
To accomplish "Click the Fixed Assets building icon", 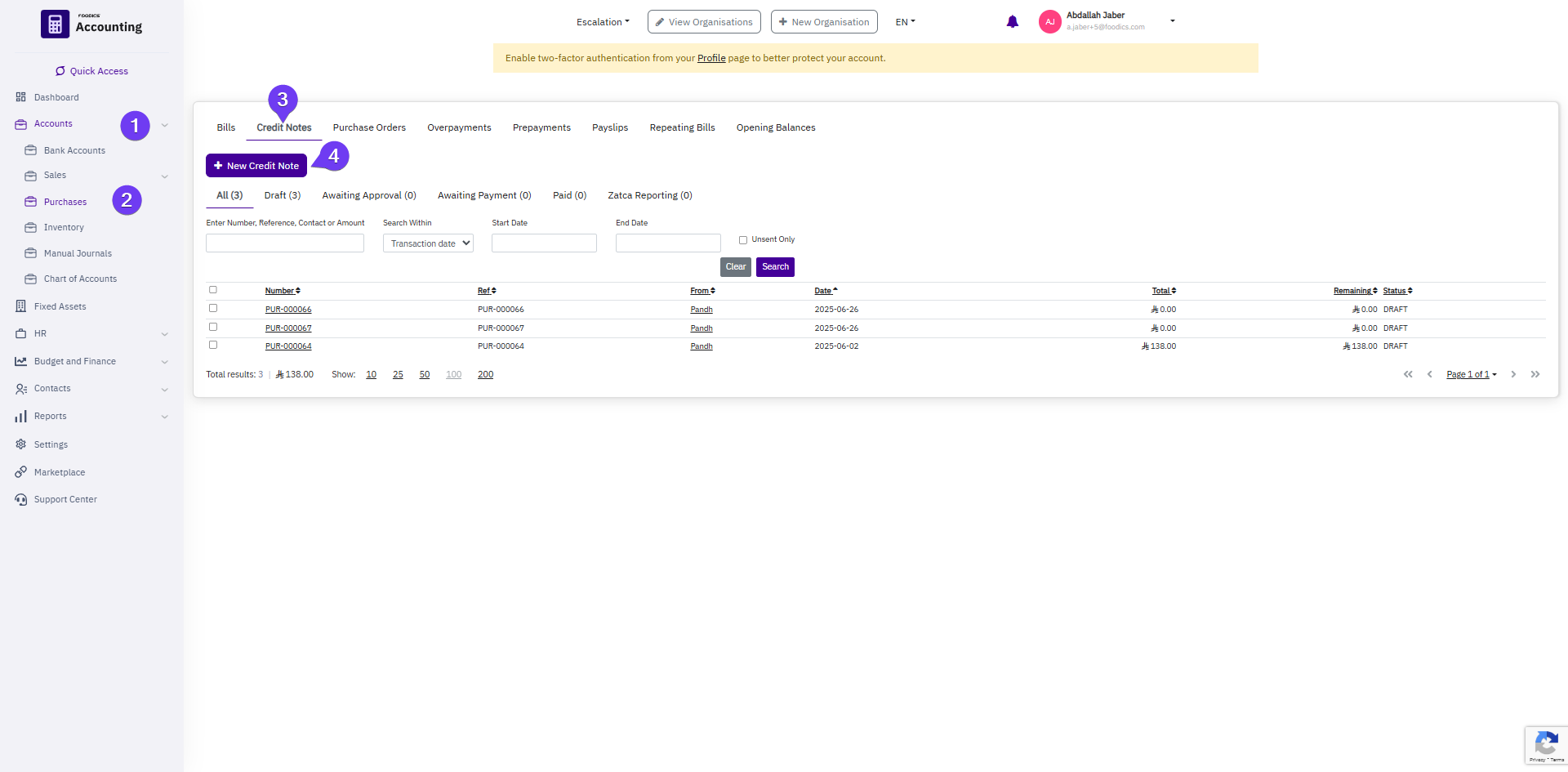I will click(x=21, y=306).
